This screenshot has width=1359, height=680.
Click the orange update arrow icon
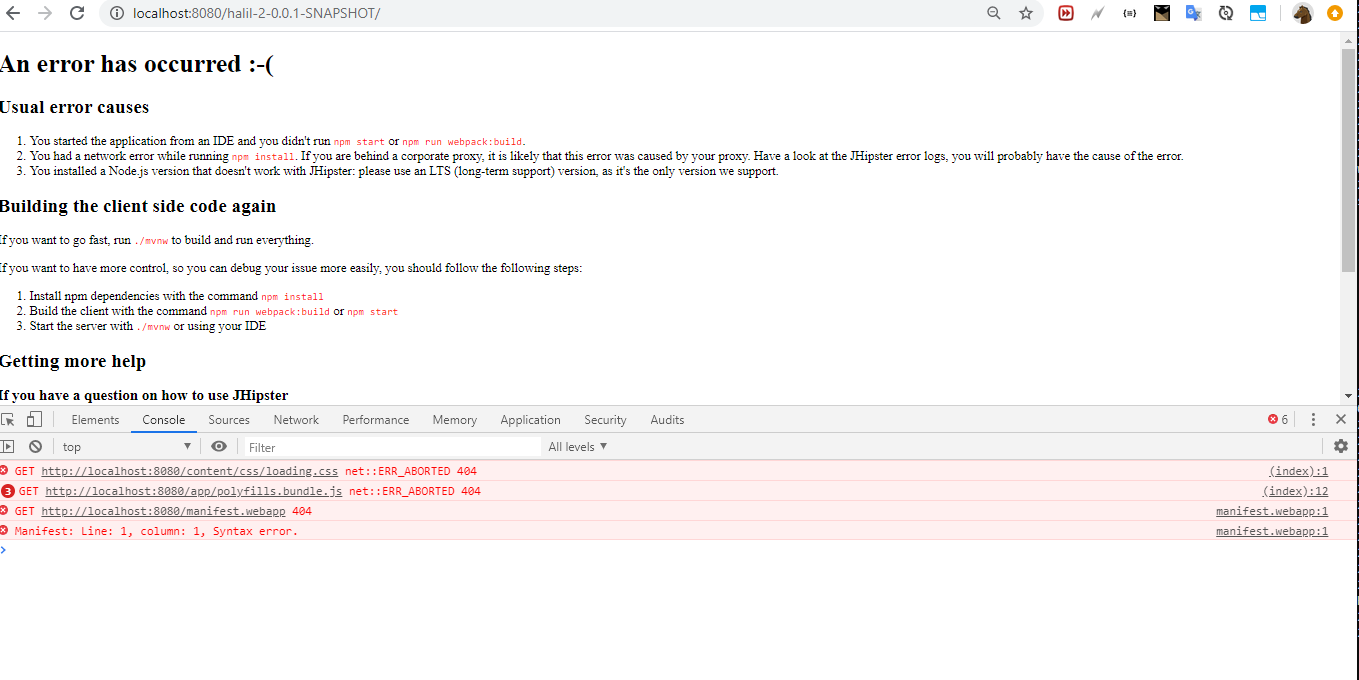coord(1335,13)
